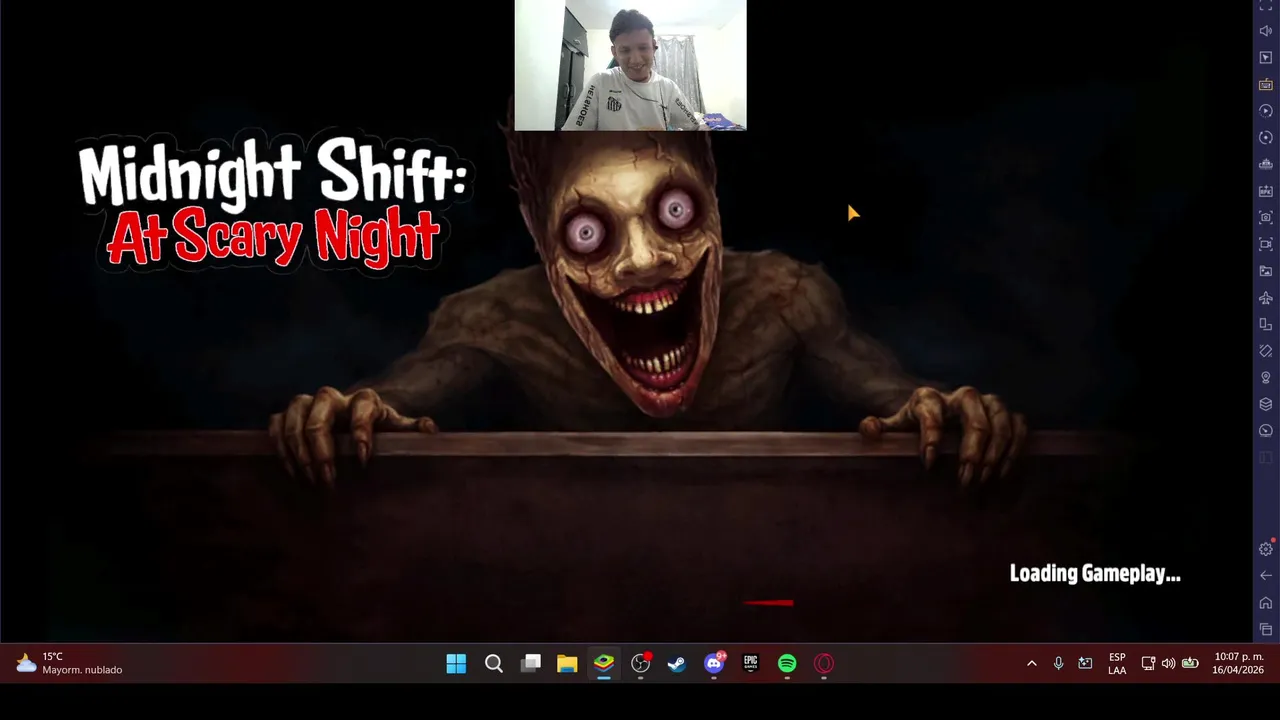Click the airplane icon in BlueStacks sidebar

click(1265, 298)
